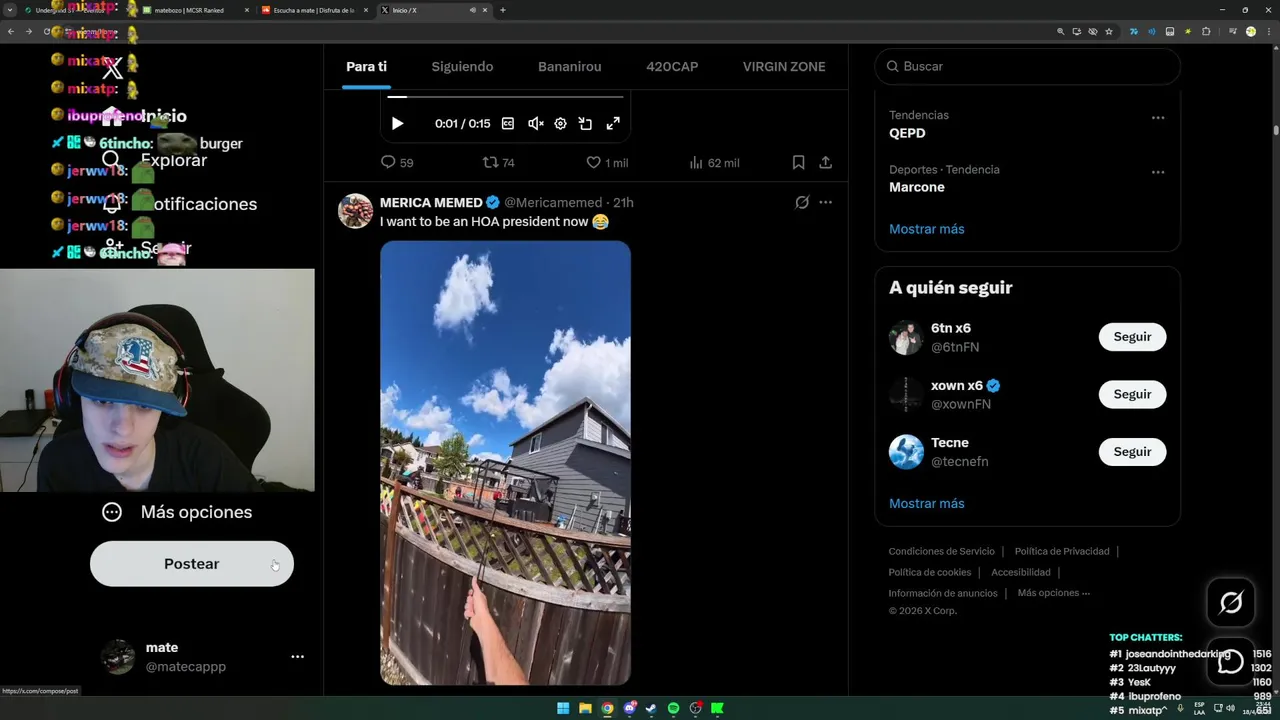The image size is (1280, 720).
Task: Open video settings gear in the player
Action: pyautogui.click(x=560, y=123)
